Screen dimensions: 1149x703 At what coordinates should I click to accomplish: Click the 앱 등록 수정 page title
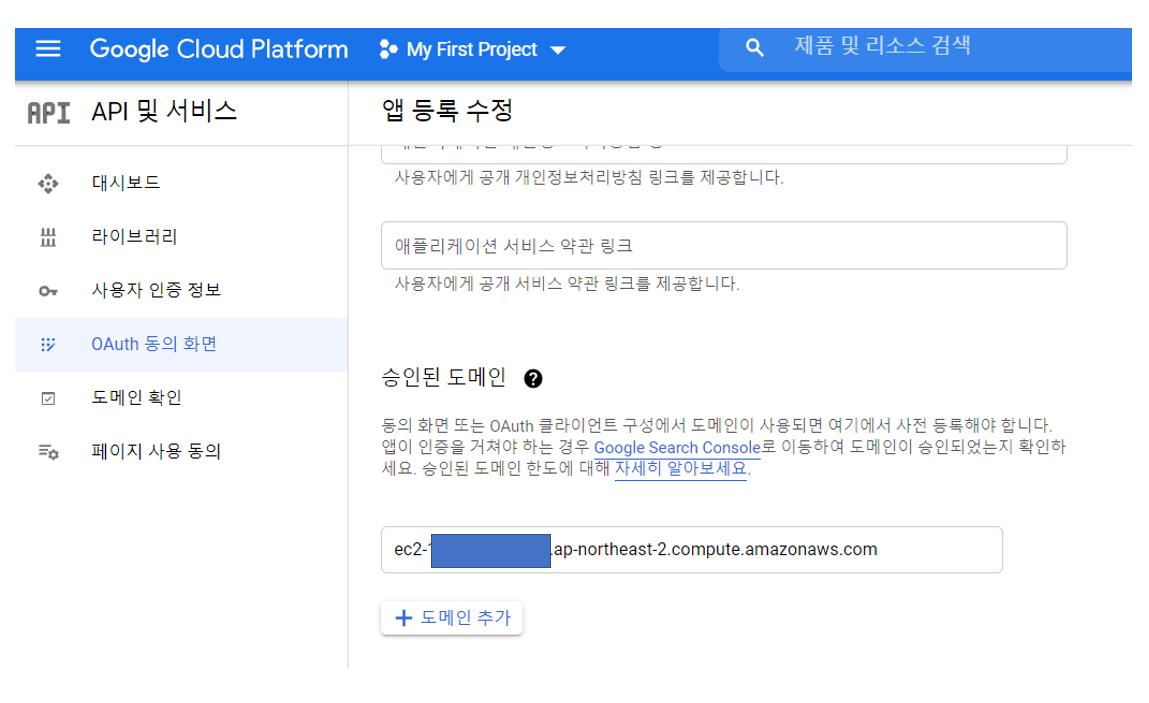click(447, 111)
